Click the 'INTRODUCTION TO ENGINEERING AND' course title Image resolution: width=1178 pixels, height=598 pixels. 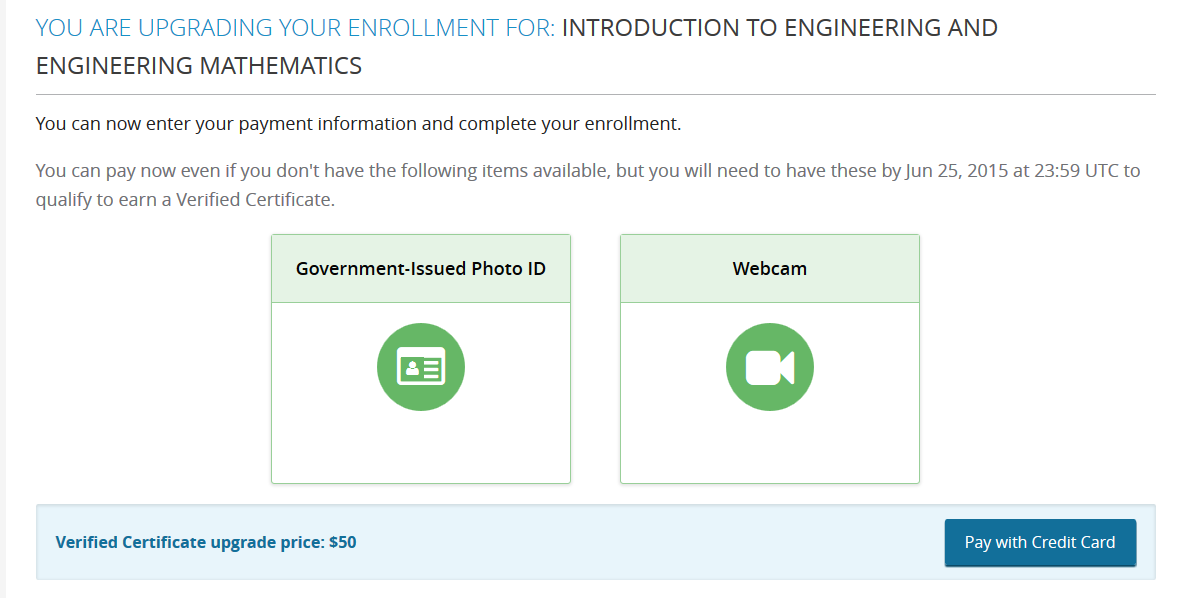pyautogui.click(x=780, y=28)
